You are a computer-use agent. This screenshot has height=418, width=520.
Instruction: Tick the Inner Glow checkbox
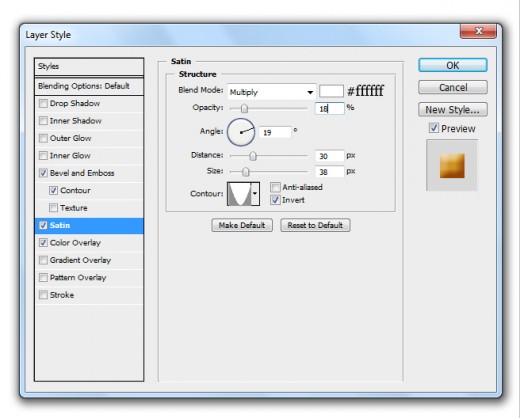[x=43, y=155]
